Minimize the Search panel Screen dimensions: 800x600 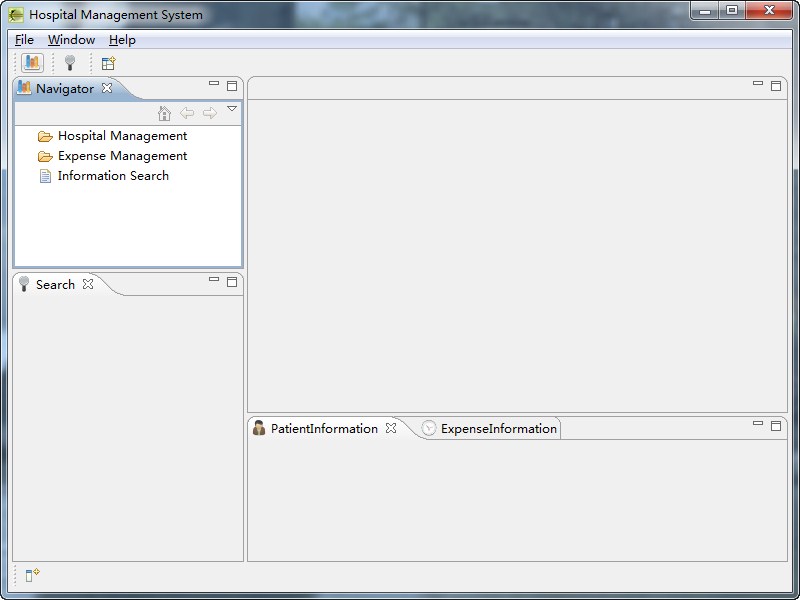click(214, 279)
